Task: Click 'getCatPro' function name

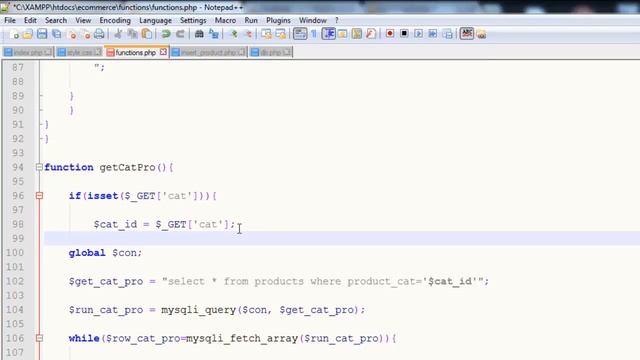Action: click(x=127, y=167)
